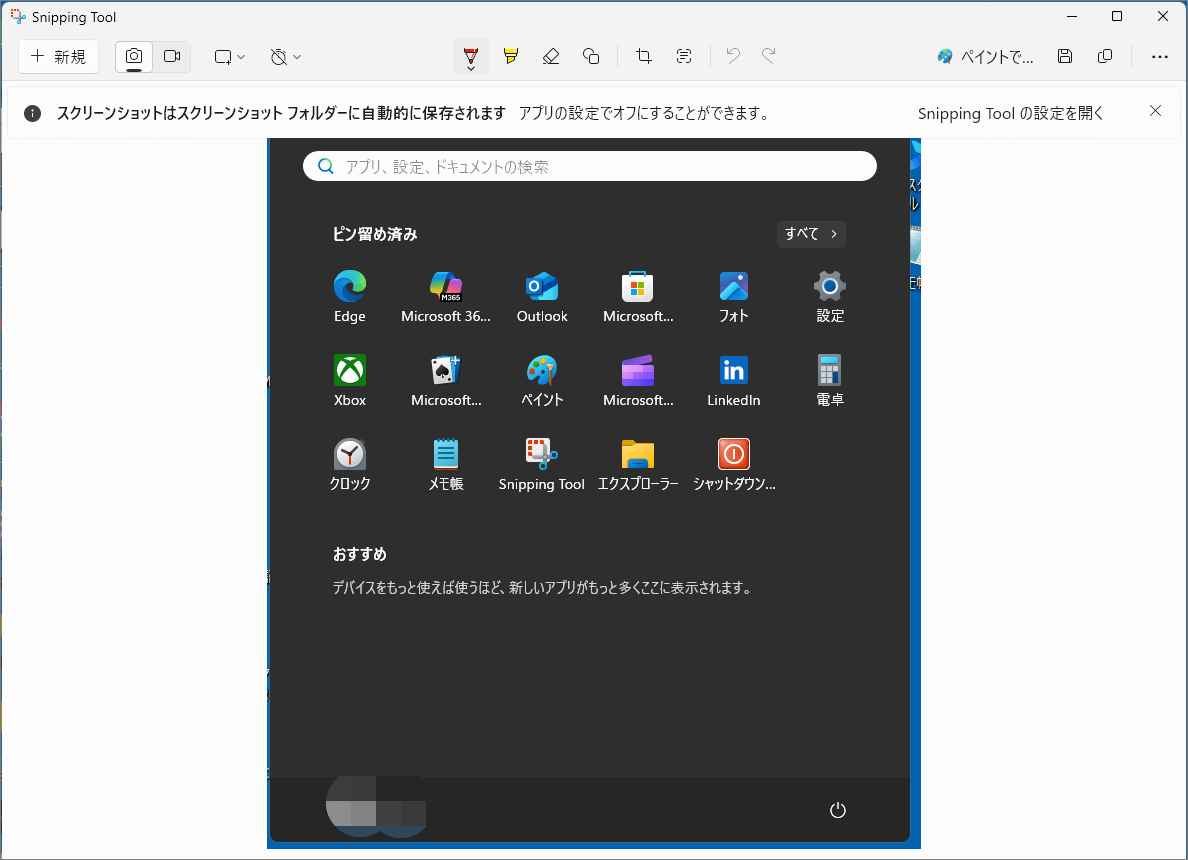Open the Xbox pinned app
Screen dimensions: 1188x860
click(x=350, y=381)
